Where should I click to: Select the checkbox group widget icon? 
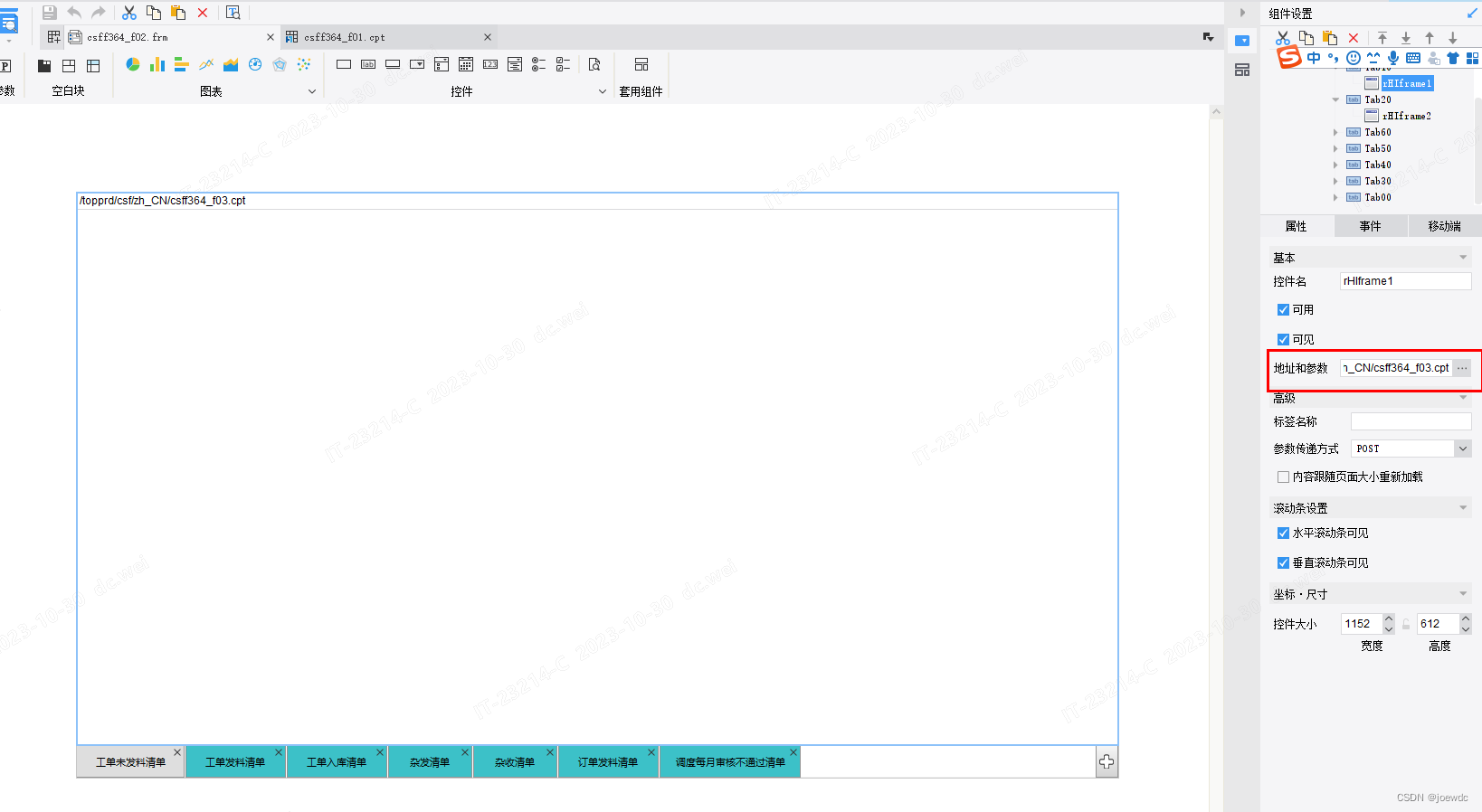point(564,64)
